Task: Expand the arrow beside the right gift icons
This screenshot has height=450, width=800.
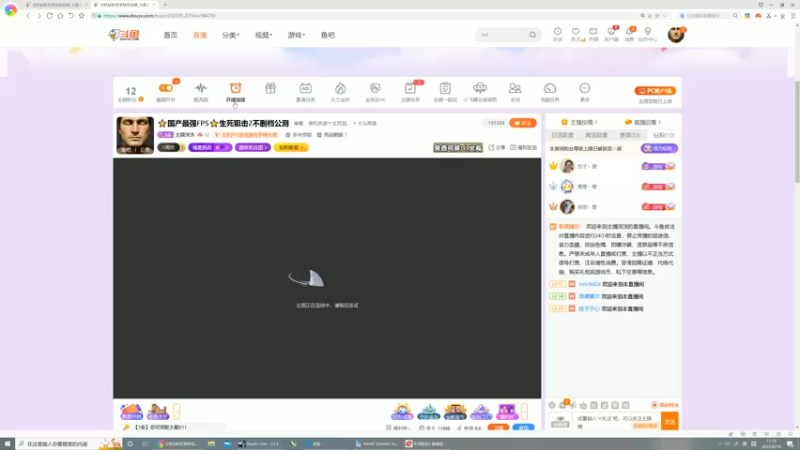Action: coord(524,411)
